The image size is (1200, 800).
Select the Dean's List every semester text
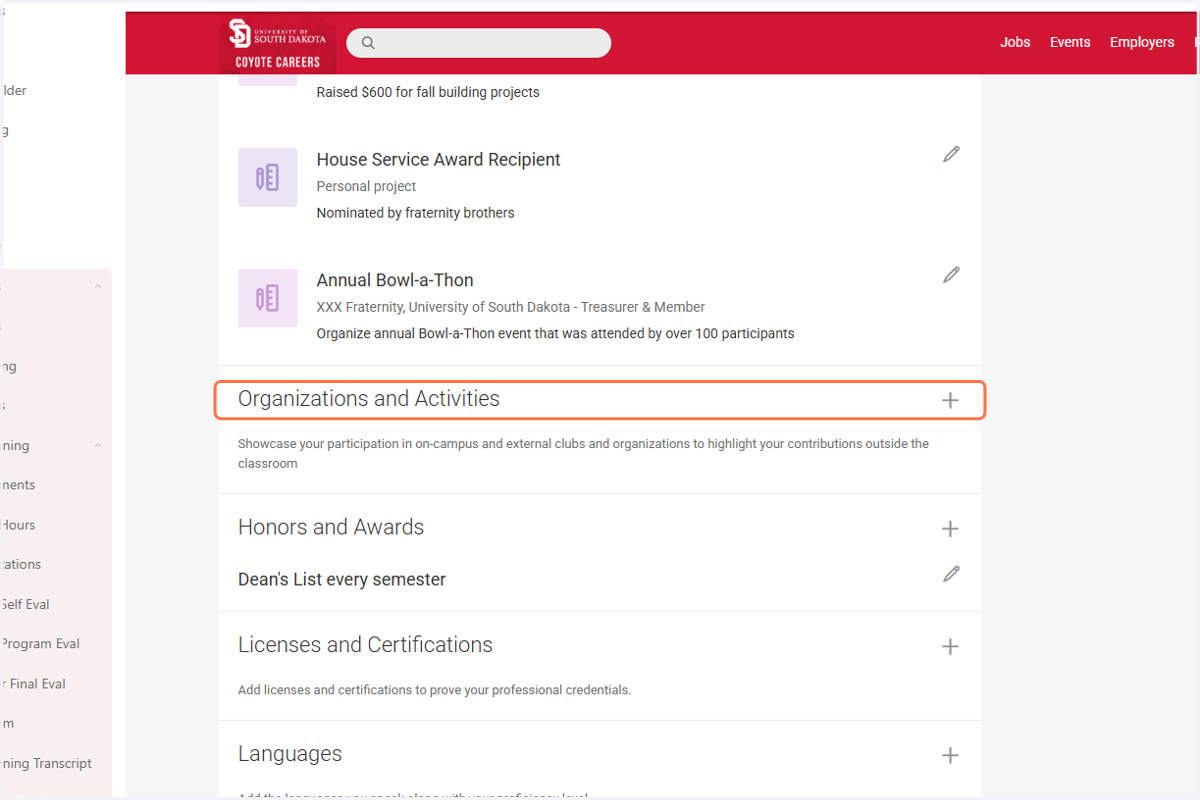click(342, 579)
